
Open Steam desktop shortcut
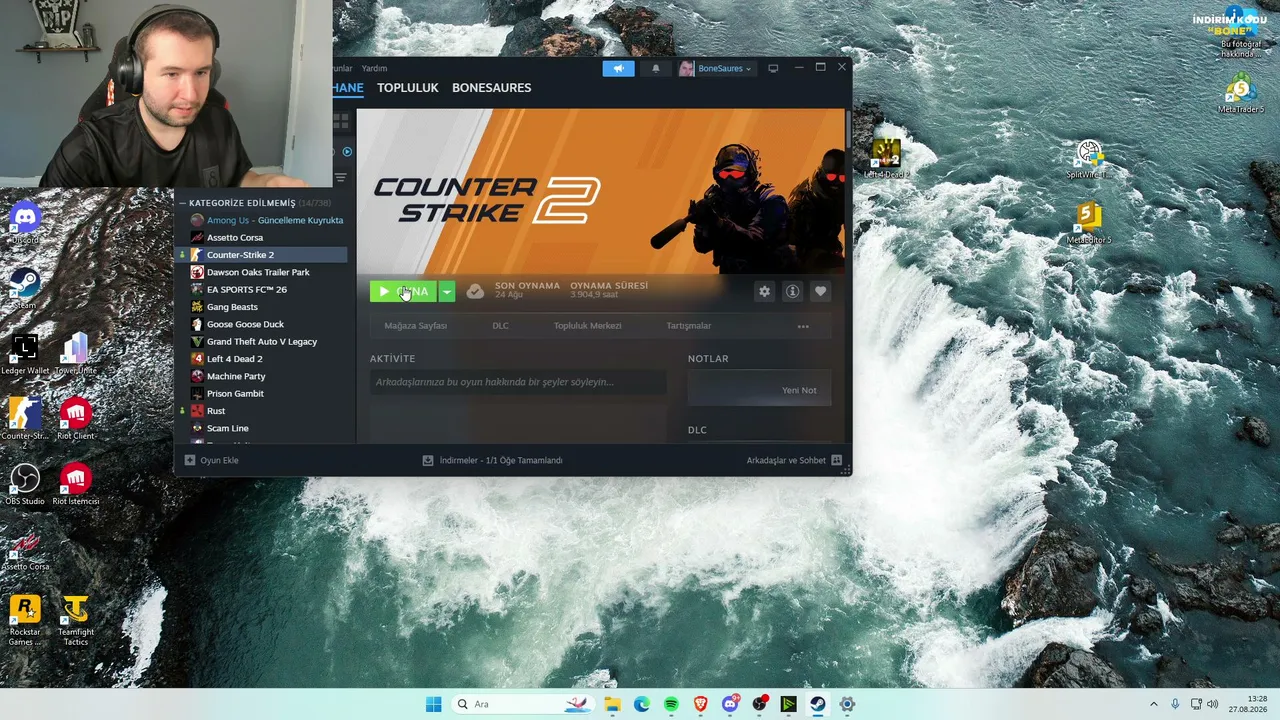[x=25, y=288]
